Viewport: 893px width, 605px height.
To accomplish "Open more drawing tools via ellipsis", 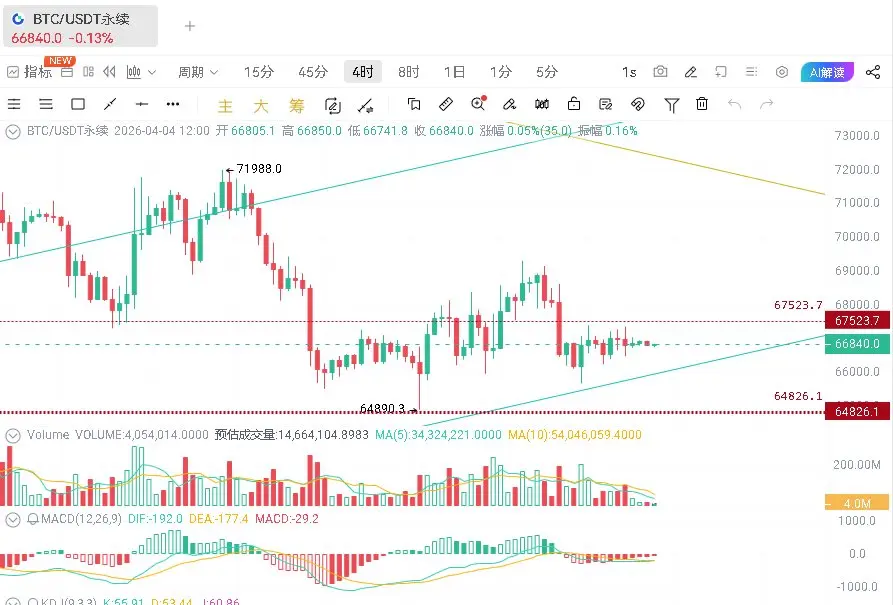I will click(173, 104).
